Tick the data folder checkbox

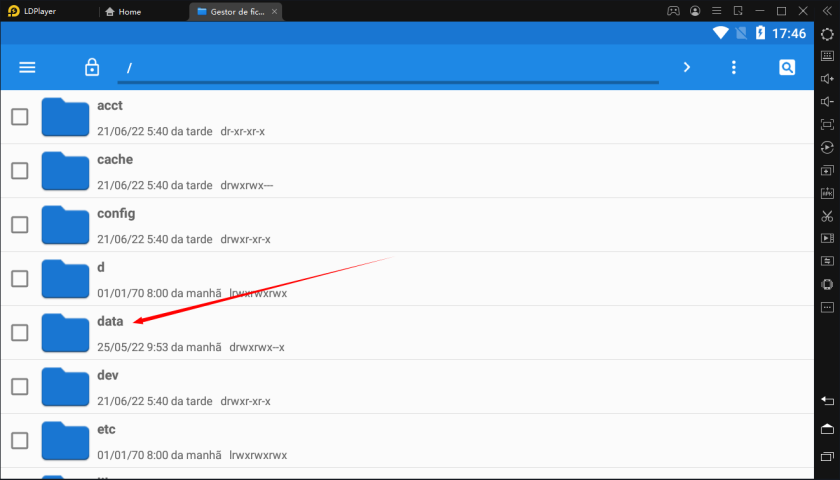tap(20, 333)
